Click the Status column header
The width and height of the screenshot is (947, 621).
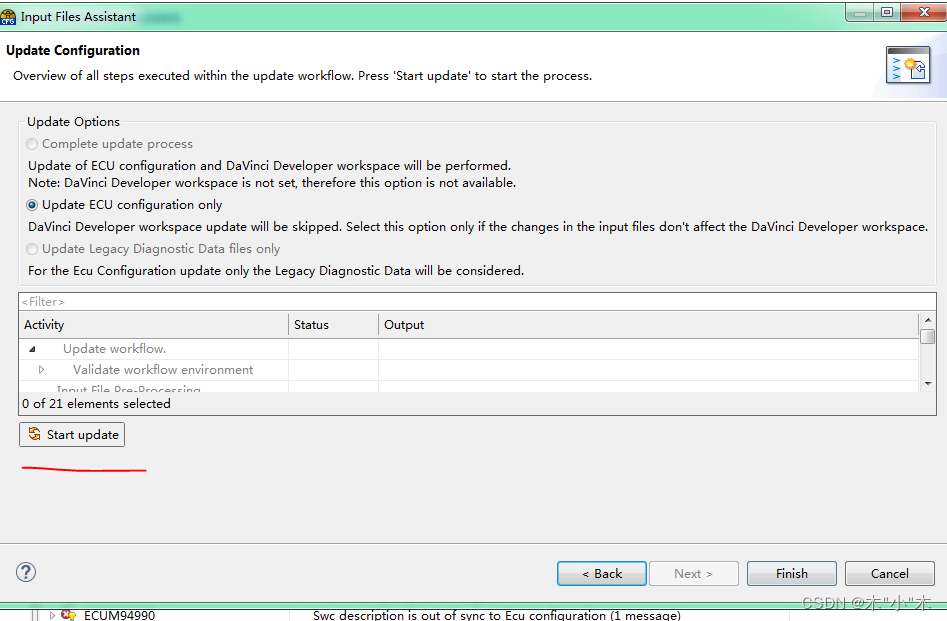tap(333, 324)
